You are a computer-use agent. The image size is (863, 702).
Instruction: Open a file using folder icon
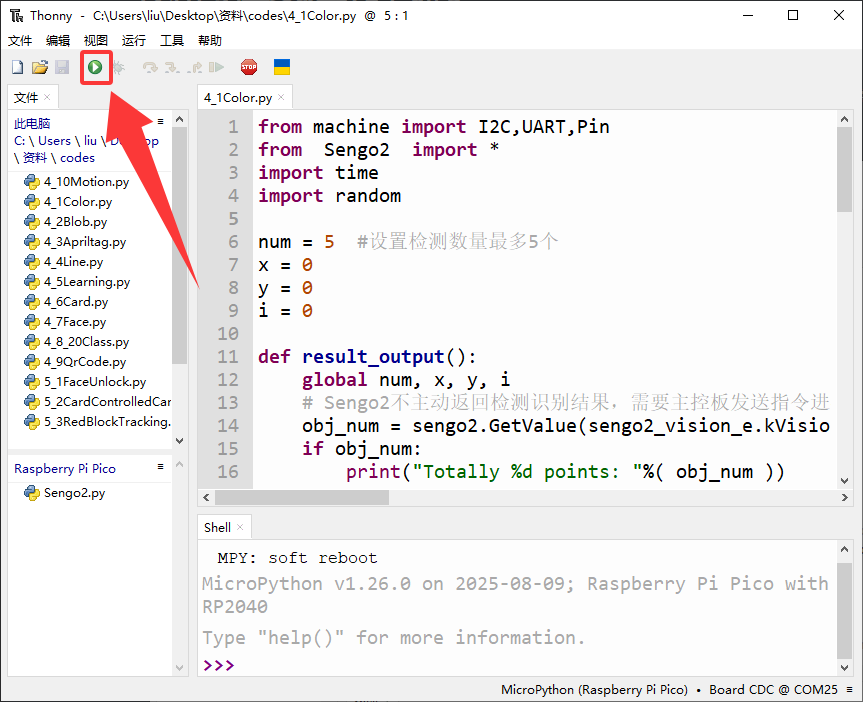[40, 67]
